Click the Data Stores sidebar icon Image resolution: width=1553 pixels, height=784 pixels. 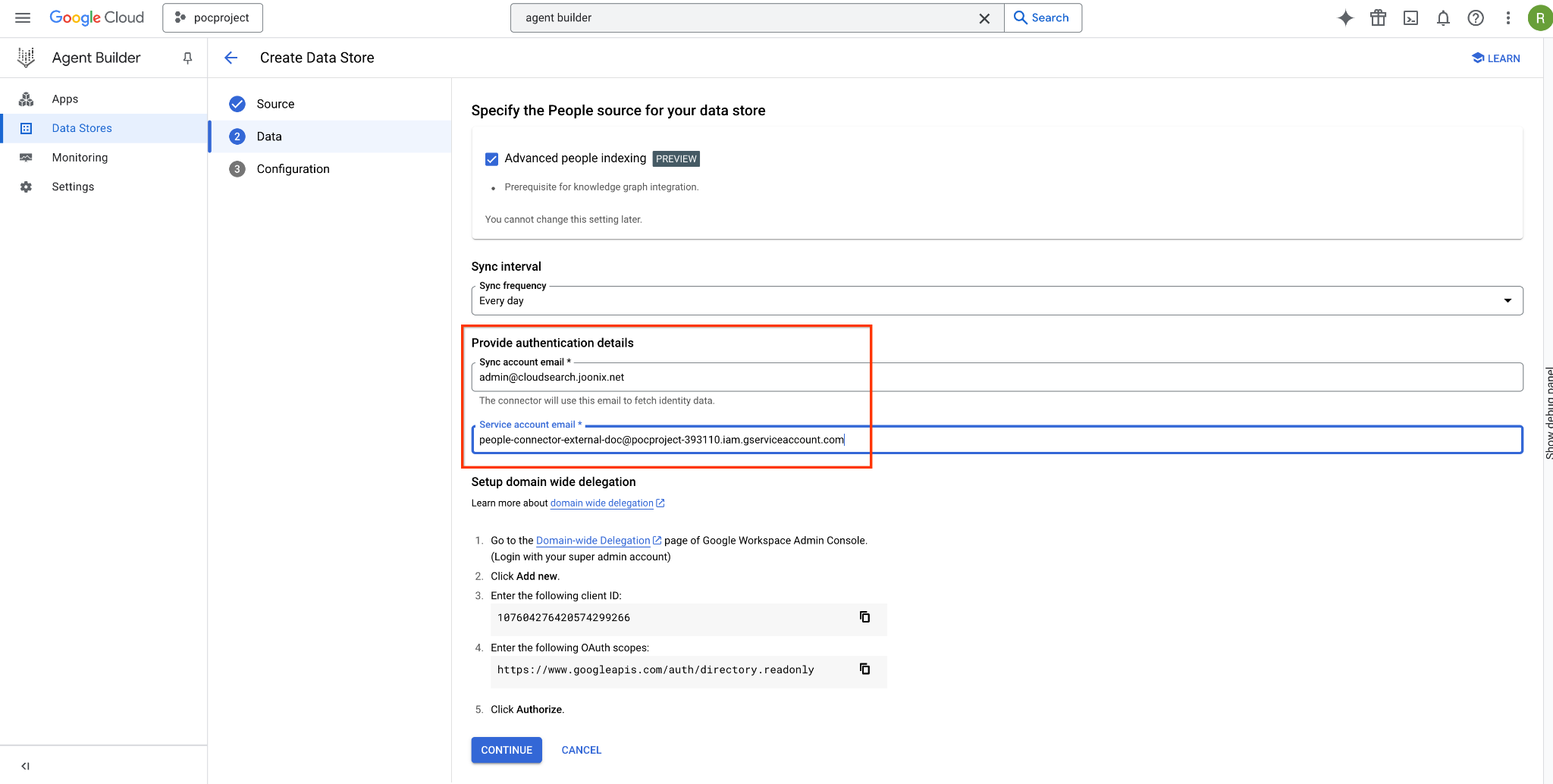pos(27,128)
